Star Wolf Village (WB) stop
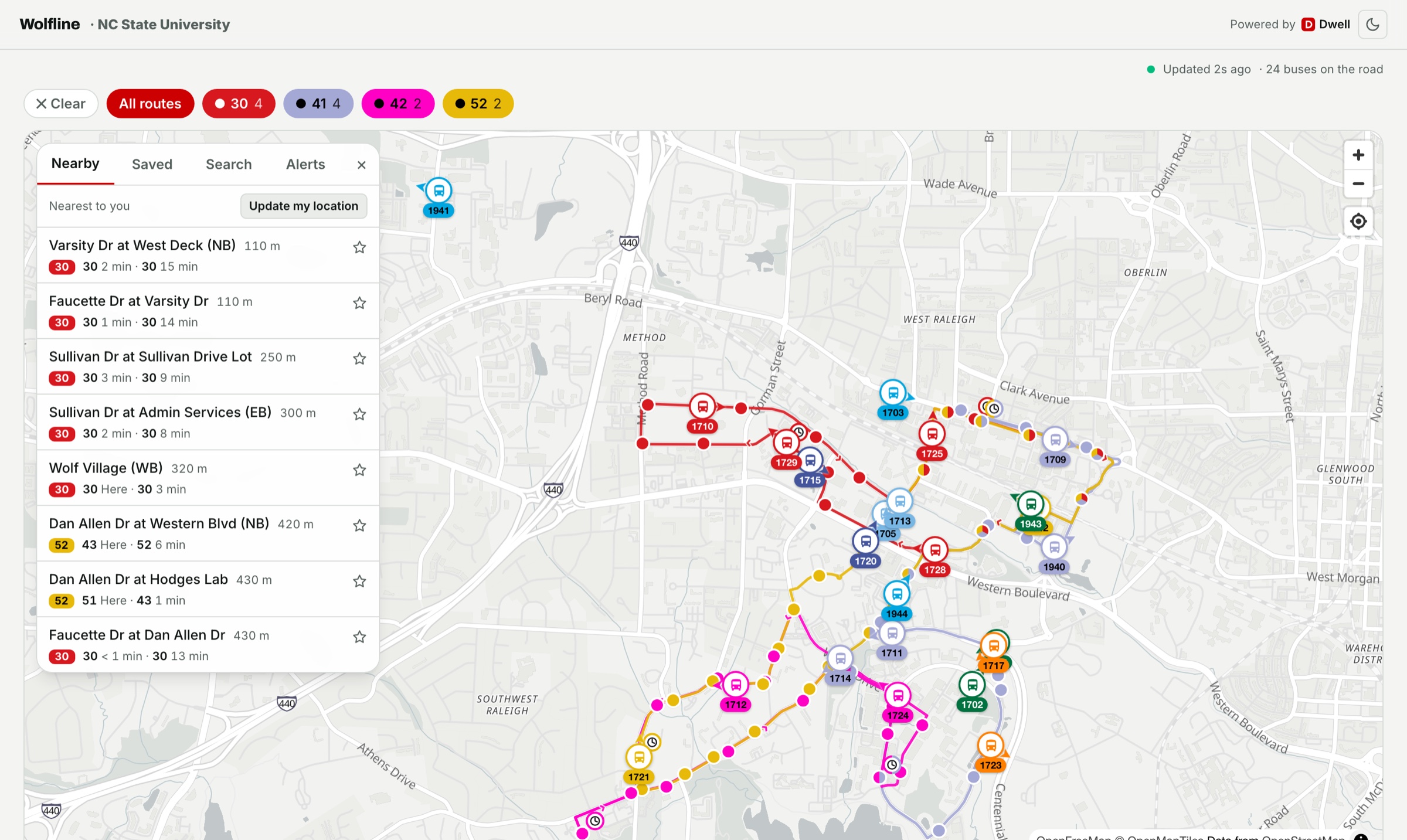The image size is (1407, 840). (x=359, y=470)
